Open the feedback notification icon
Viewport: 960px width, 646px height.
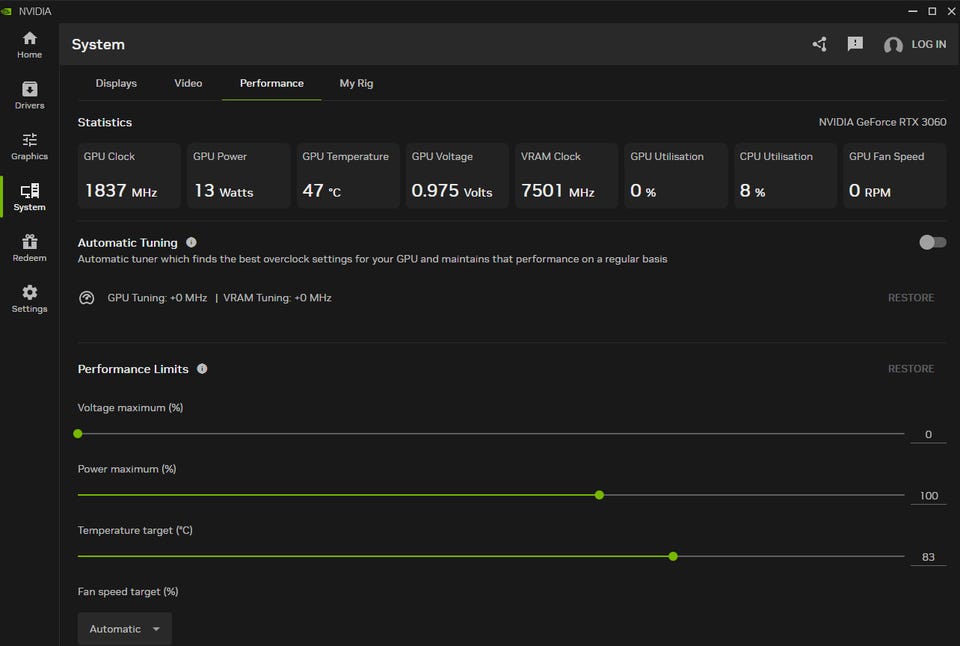pos(855,44)
